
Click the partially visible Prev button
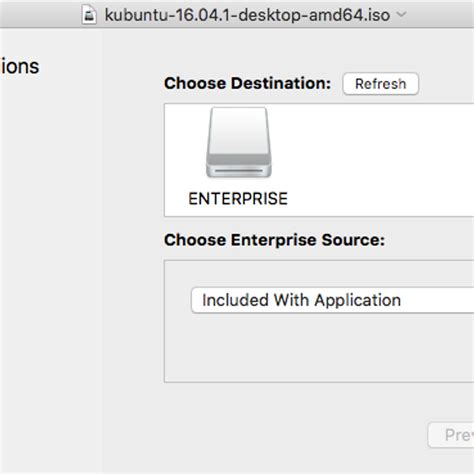451,435
